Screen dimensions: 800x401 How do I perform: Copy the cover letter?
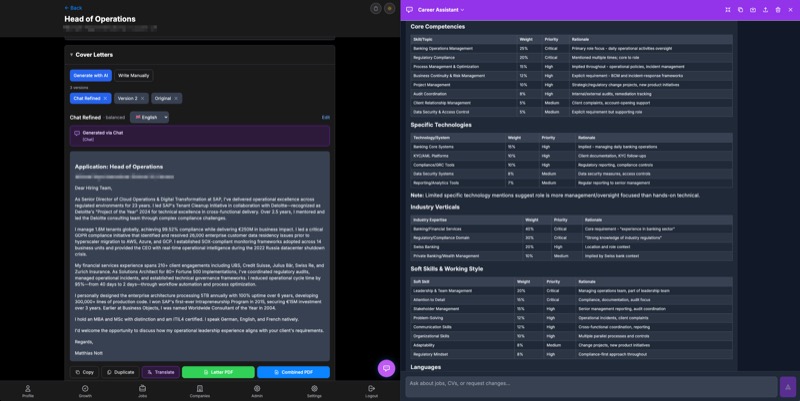85,372
